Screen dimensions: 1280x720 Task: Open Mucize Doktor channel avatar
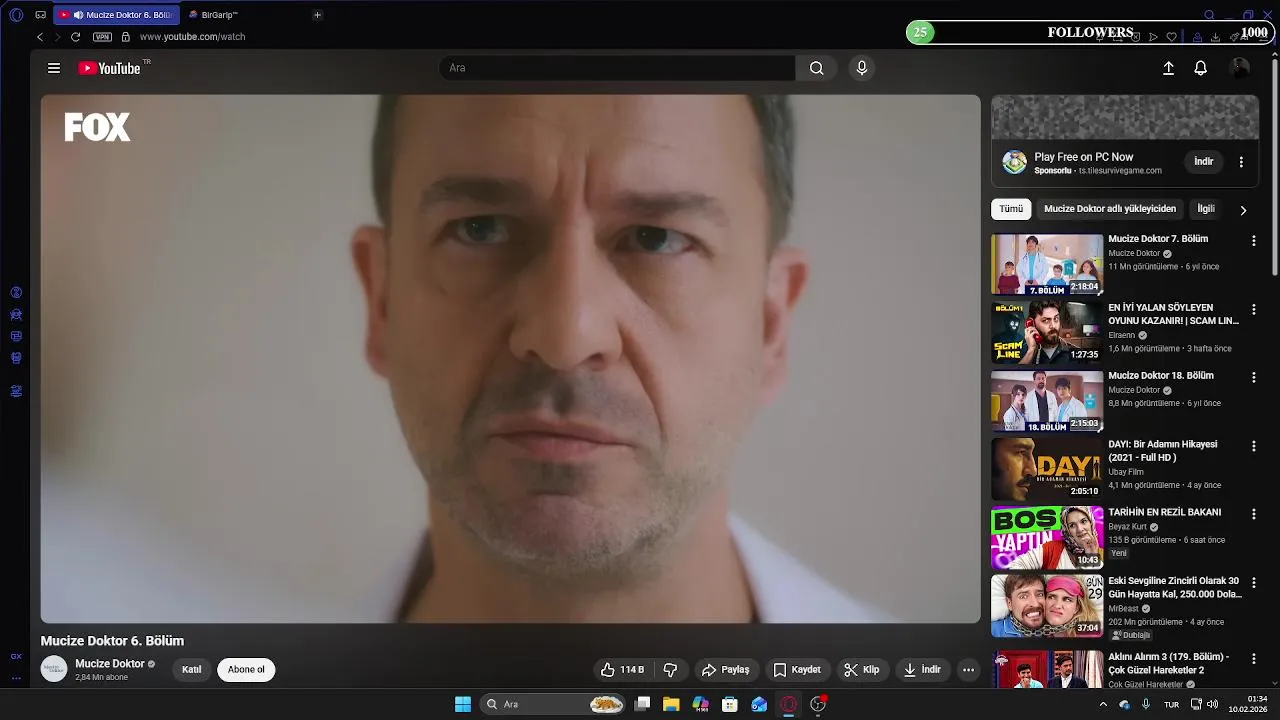click(54, 669)
